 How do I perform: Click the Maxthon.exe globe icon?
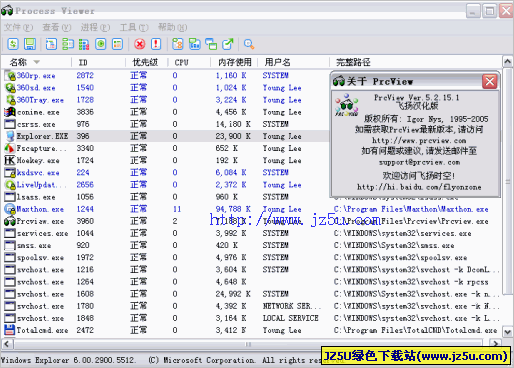click(x=10, y=209)
